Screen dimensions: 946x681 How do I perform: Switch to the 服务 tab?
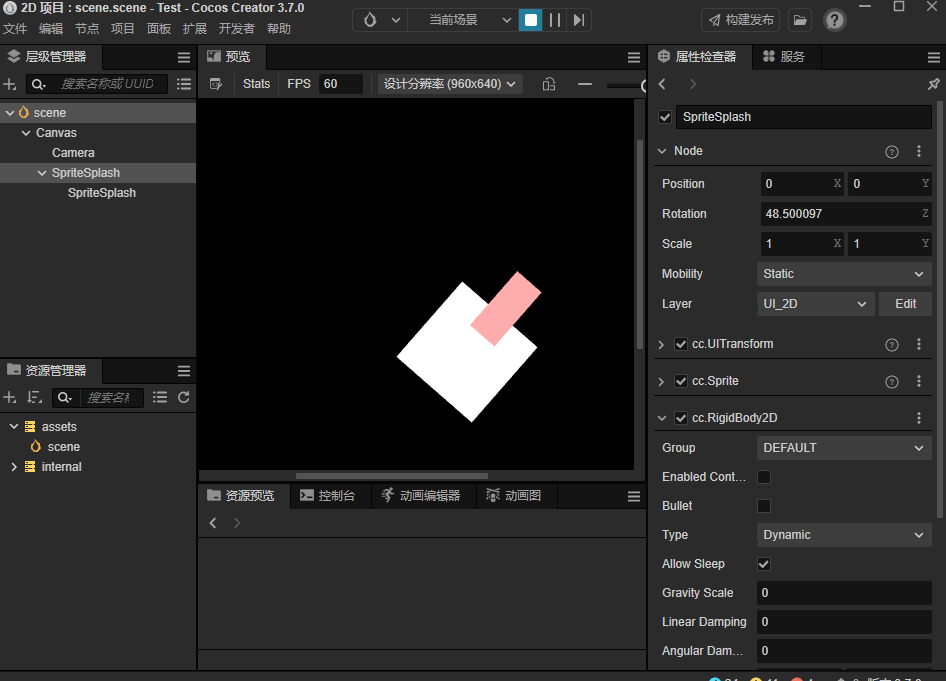coord(784,57)
